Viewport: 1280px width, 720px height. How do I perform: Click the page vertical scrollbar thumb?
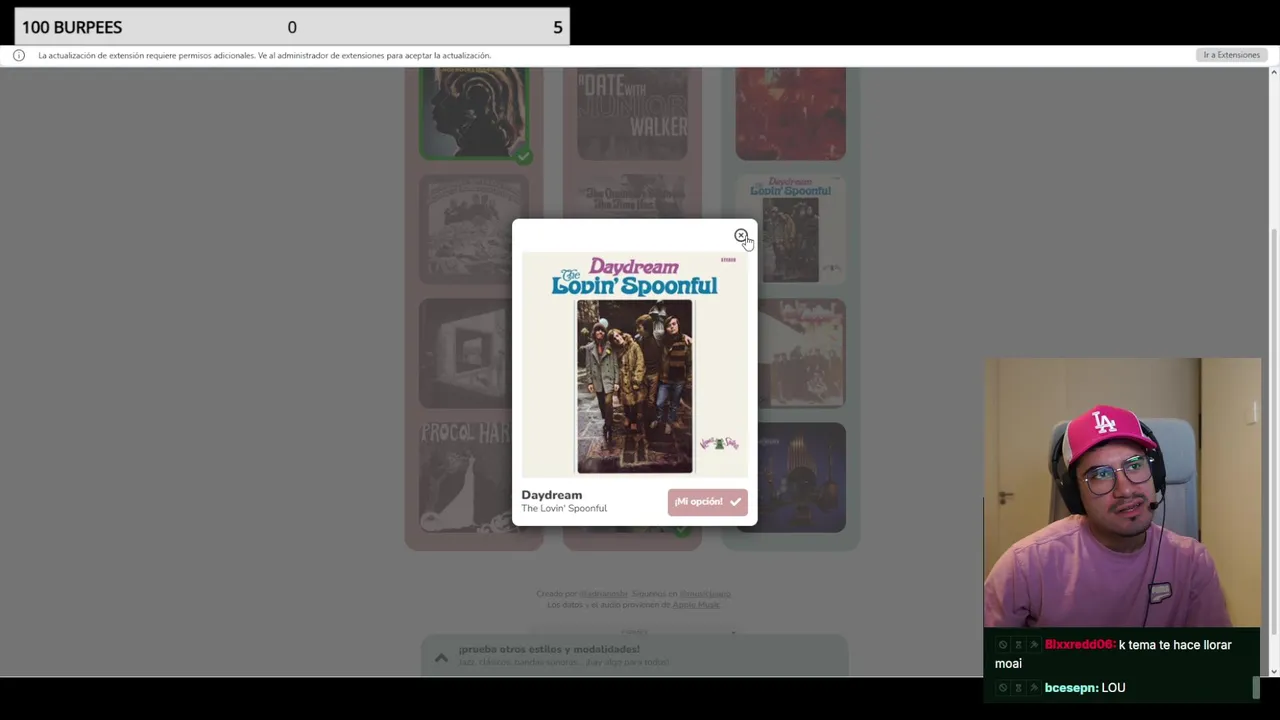click(x=1273, y=430)
